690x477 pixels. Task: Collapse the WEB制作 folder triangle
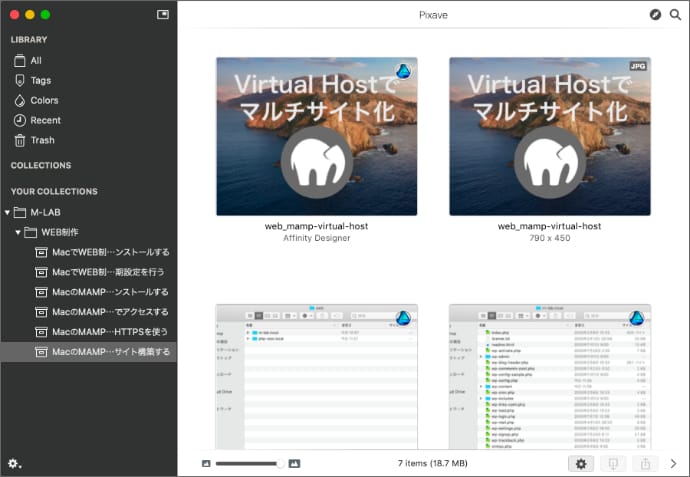pos(18,232)
